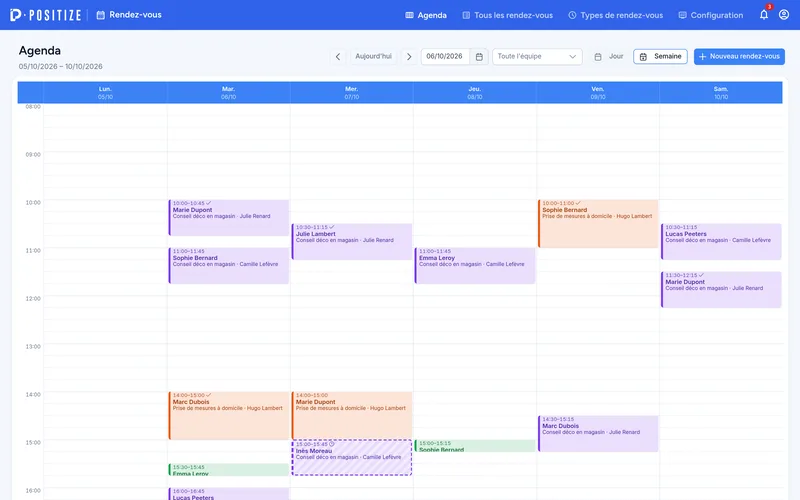Expand the Toute l'équipe dropdown
Screen dimensions: 800x500
pyautogui.click(x=537, y=57)
